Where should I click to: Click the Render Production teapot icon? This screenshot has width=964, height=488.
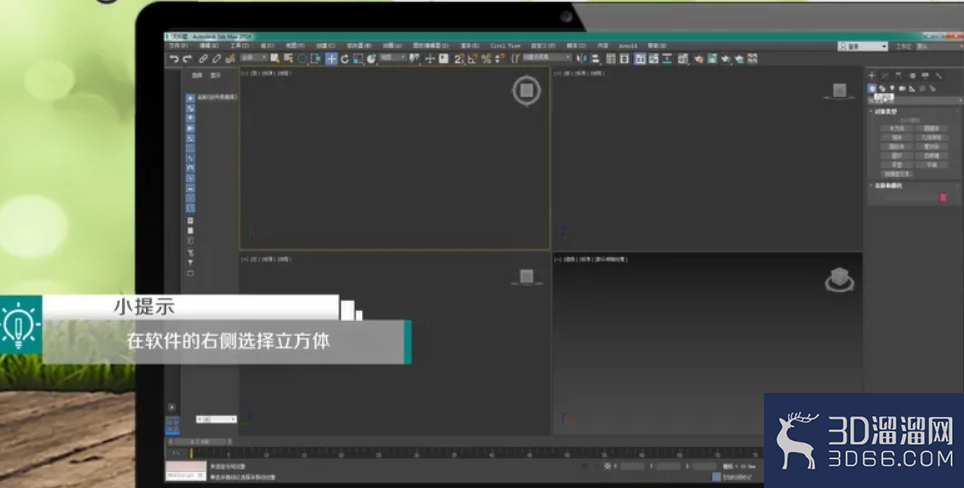(725, 58)
